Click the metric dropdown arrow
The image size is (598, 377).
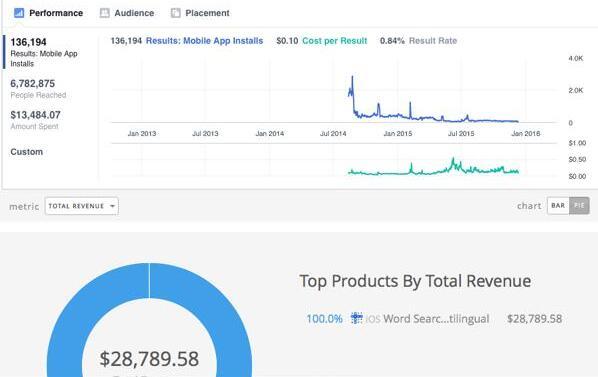(x=113, y=206)
